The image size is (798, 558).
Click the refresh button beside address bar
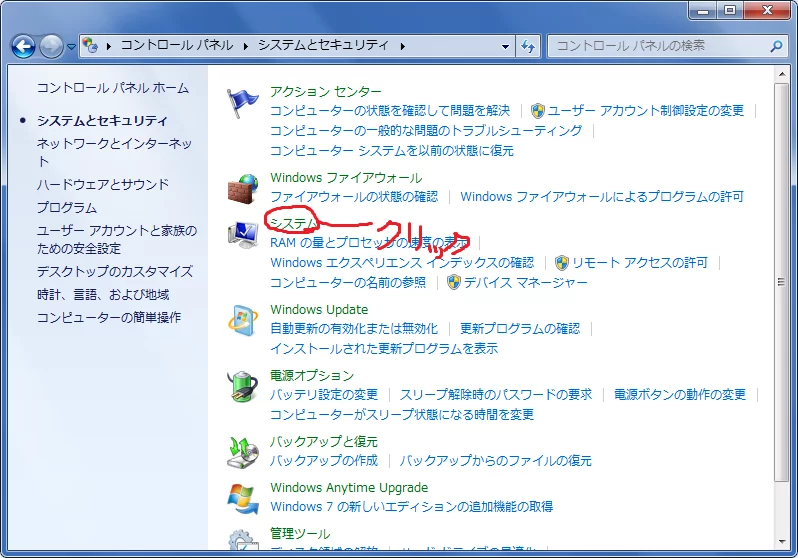click(x=528, y=46)
